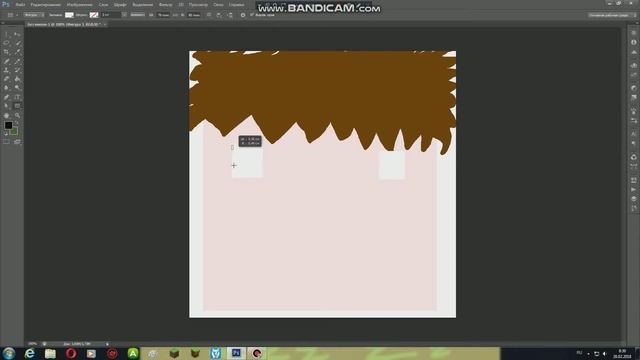The width and height of the screenshot is (640, 360).
Task: Open the Фигура tool mode dropdown
Action: pyautogui.click(x=34, y=15)
